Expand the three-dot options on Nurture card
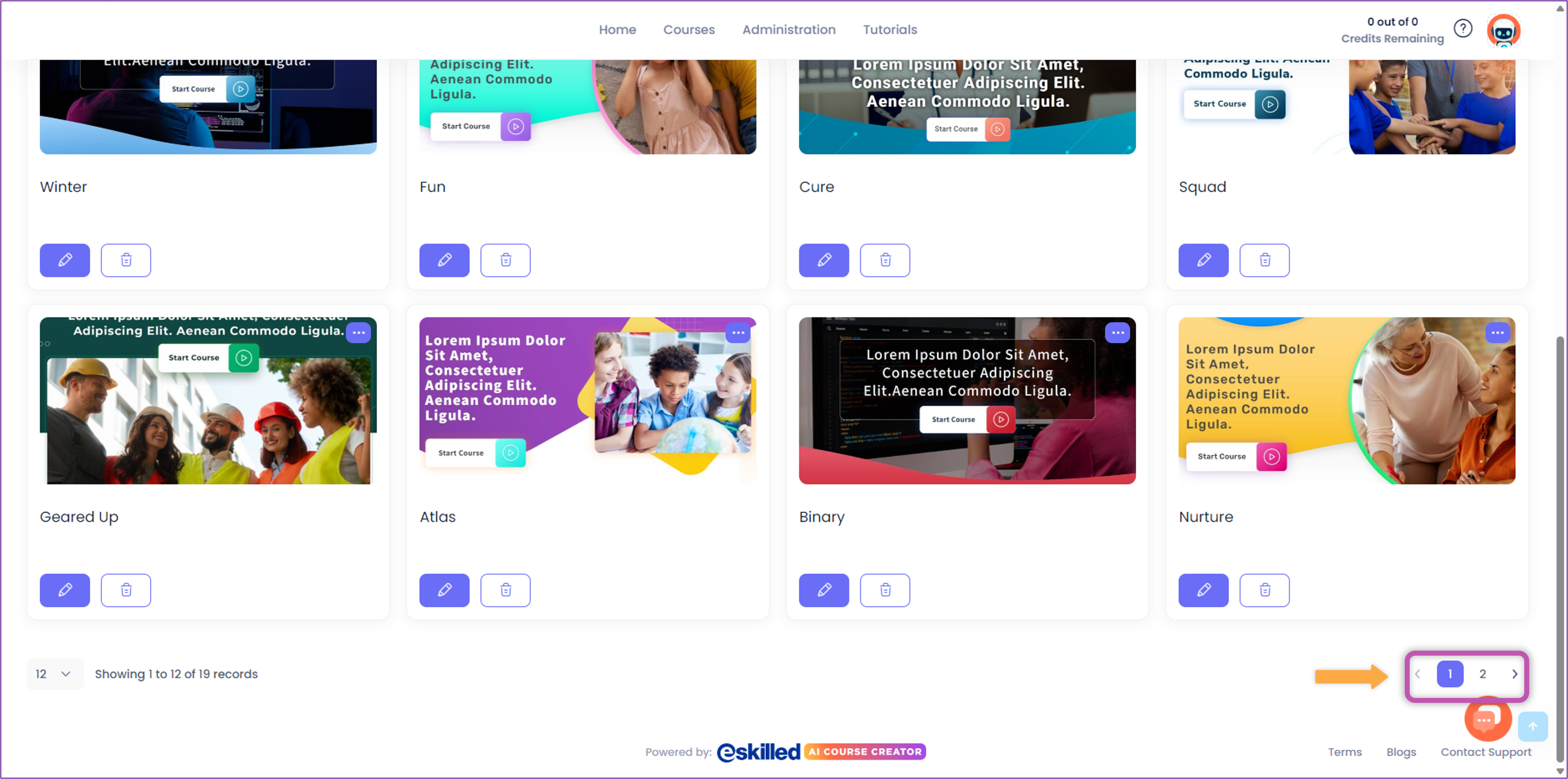 point(1498,332)
